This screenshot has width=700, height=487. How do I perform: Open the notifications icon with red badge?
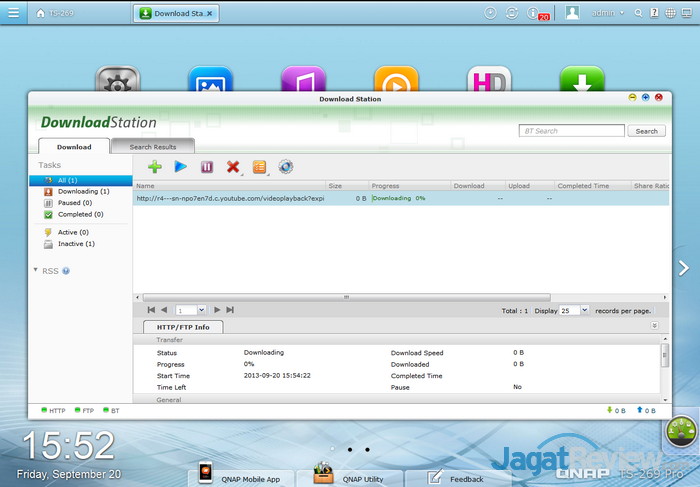pyautogui.click(x=543, y=13)
